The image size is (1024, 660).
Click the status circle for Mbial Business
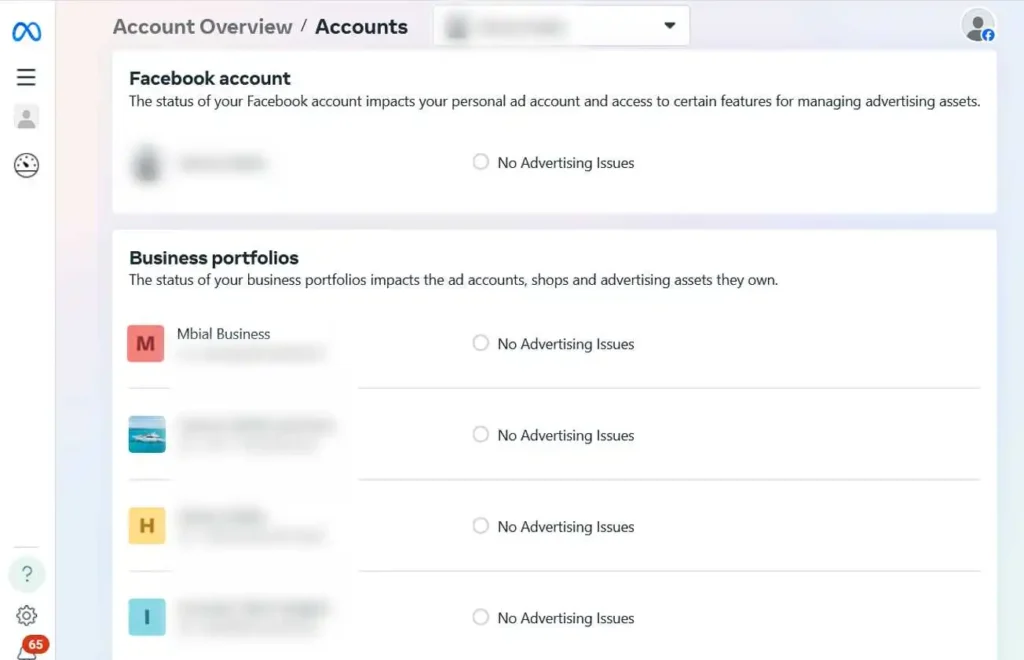tap(481, 343)
